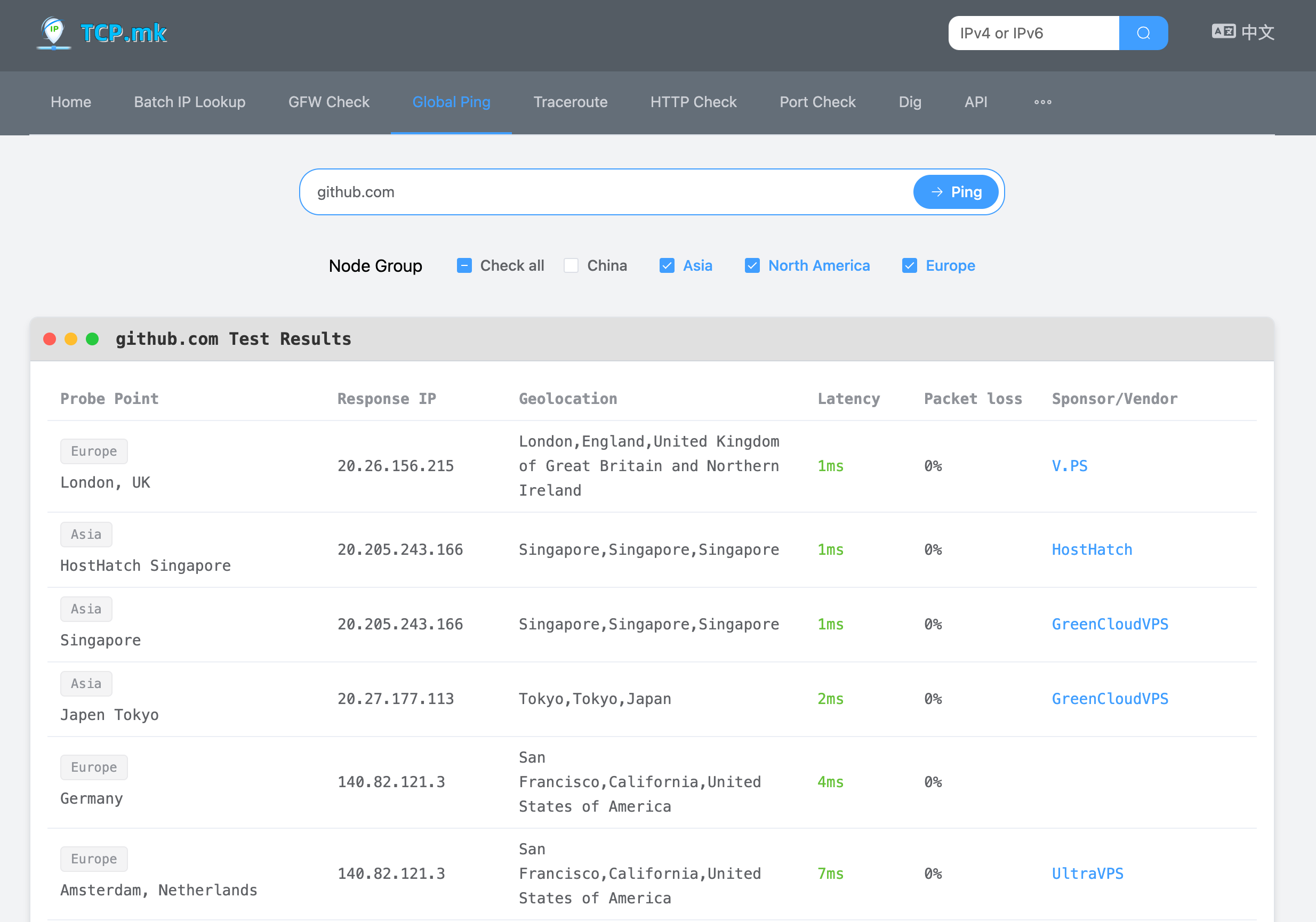The height and width of the screenshot is (922, 1316).
Task: Open the more options ellipsis menu
Action: pos(1042,102)
